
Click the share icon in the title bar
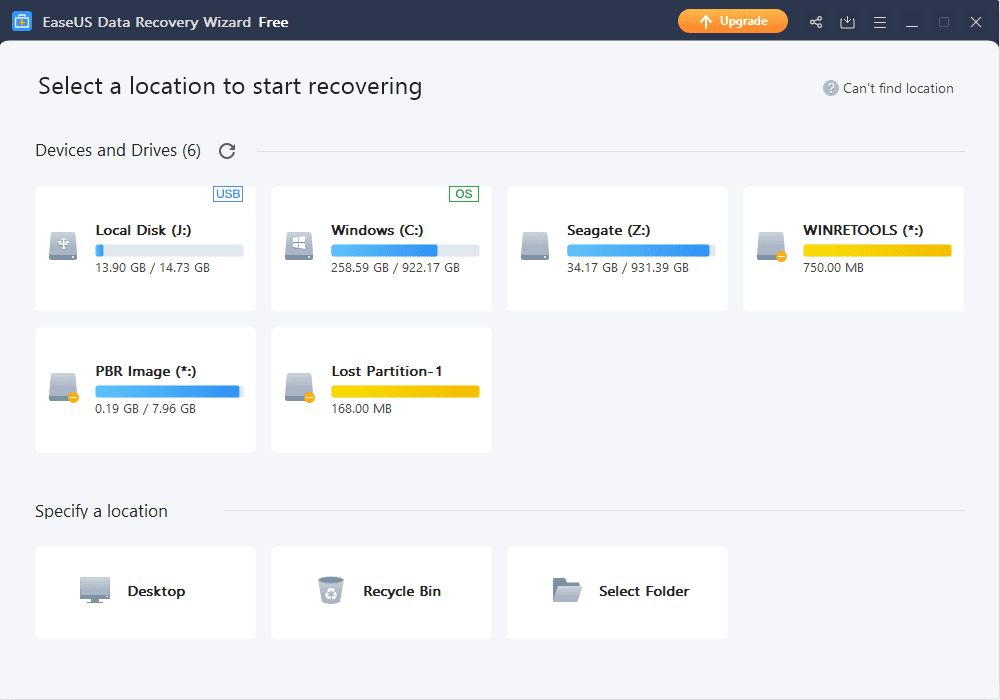click(x=815, y=21)
